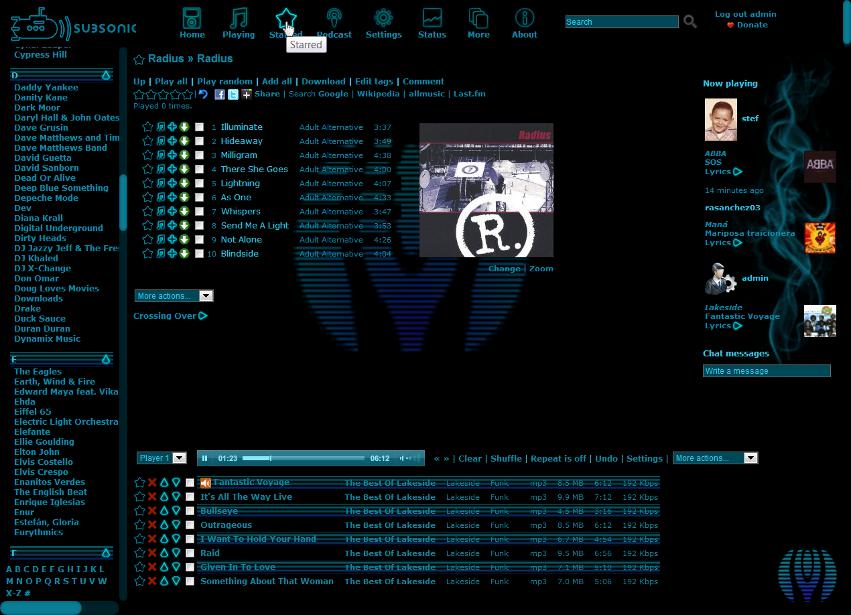
Task: Rate the album five stars
Action: (188, 94)
